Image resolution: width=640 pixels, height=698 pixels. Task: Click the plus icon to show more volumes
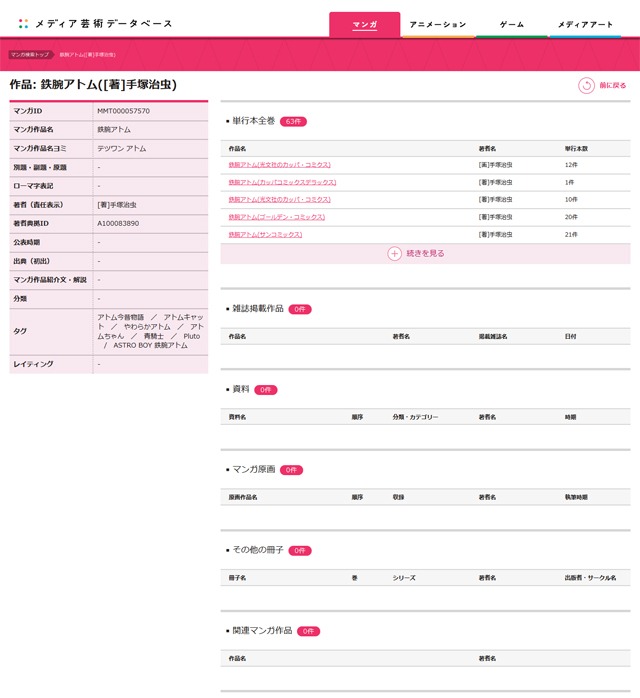[394, 254]
